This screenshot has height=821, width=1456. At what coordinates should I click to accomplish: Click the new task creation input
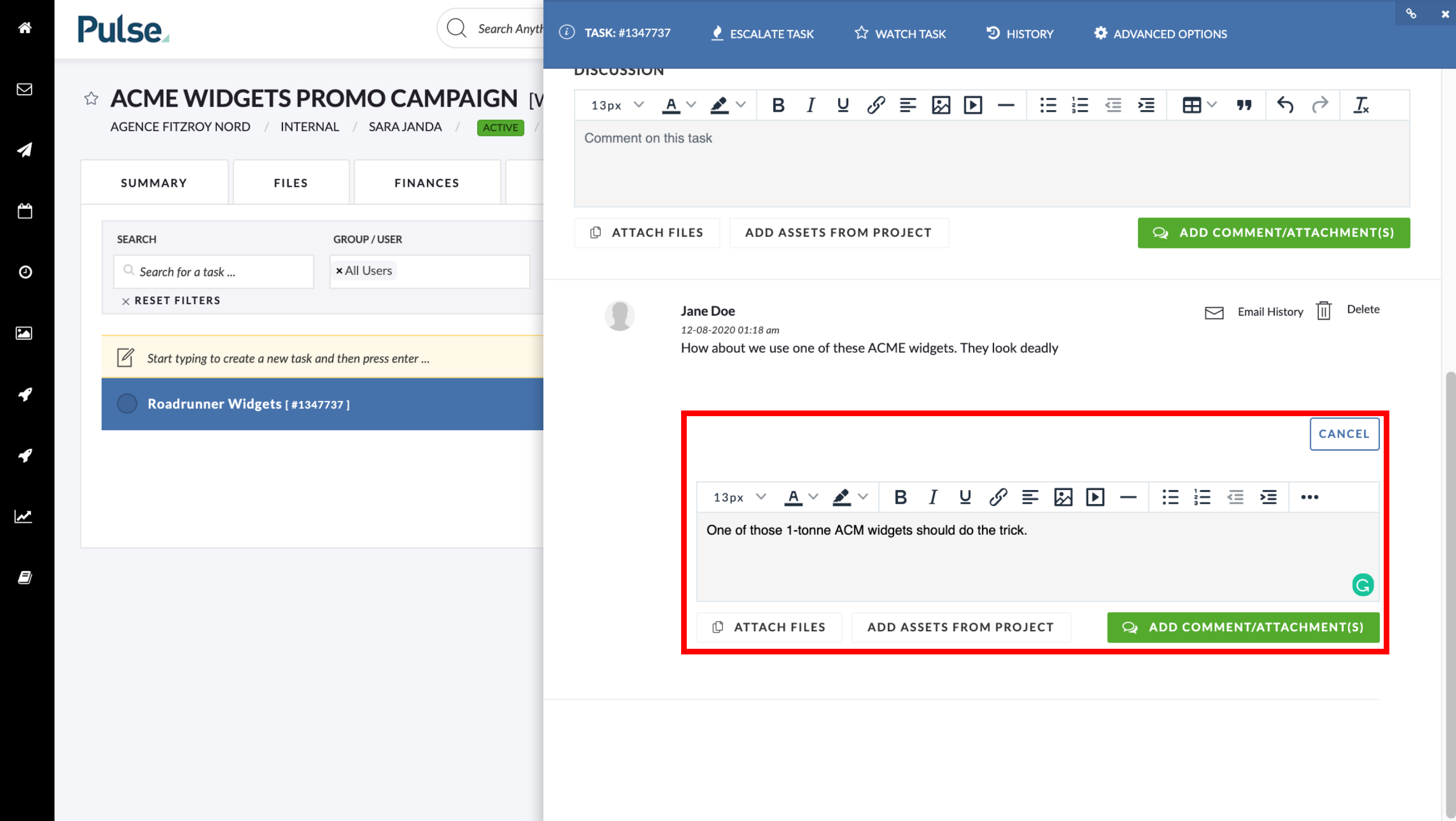(x=322, y=357)
